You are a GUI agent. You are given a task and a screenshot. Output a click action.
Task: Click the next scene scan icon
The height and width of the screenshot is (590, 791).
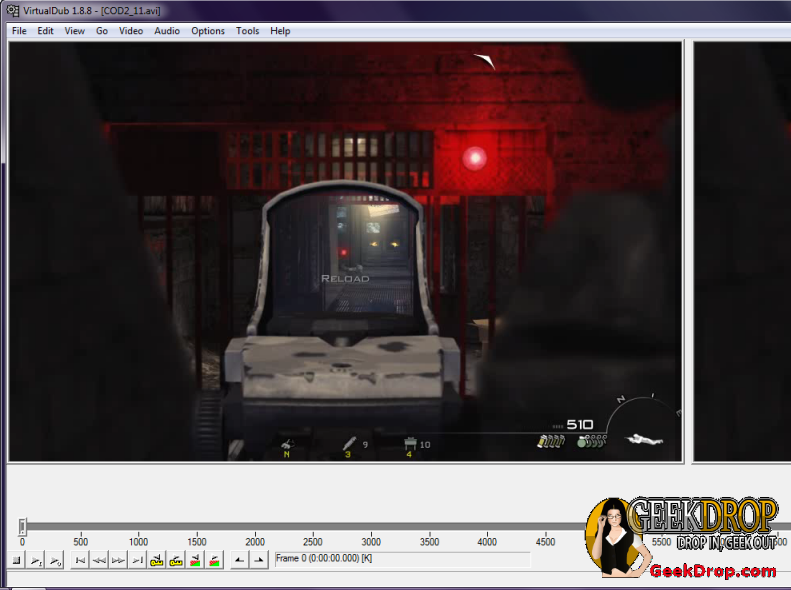[x=214, y=560]
